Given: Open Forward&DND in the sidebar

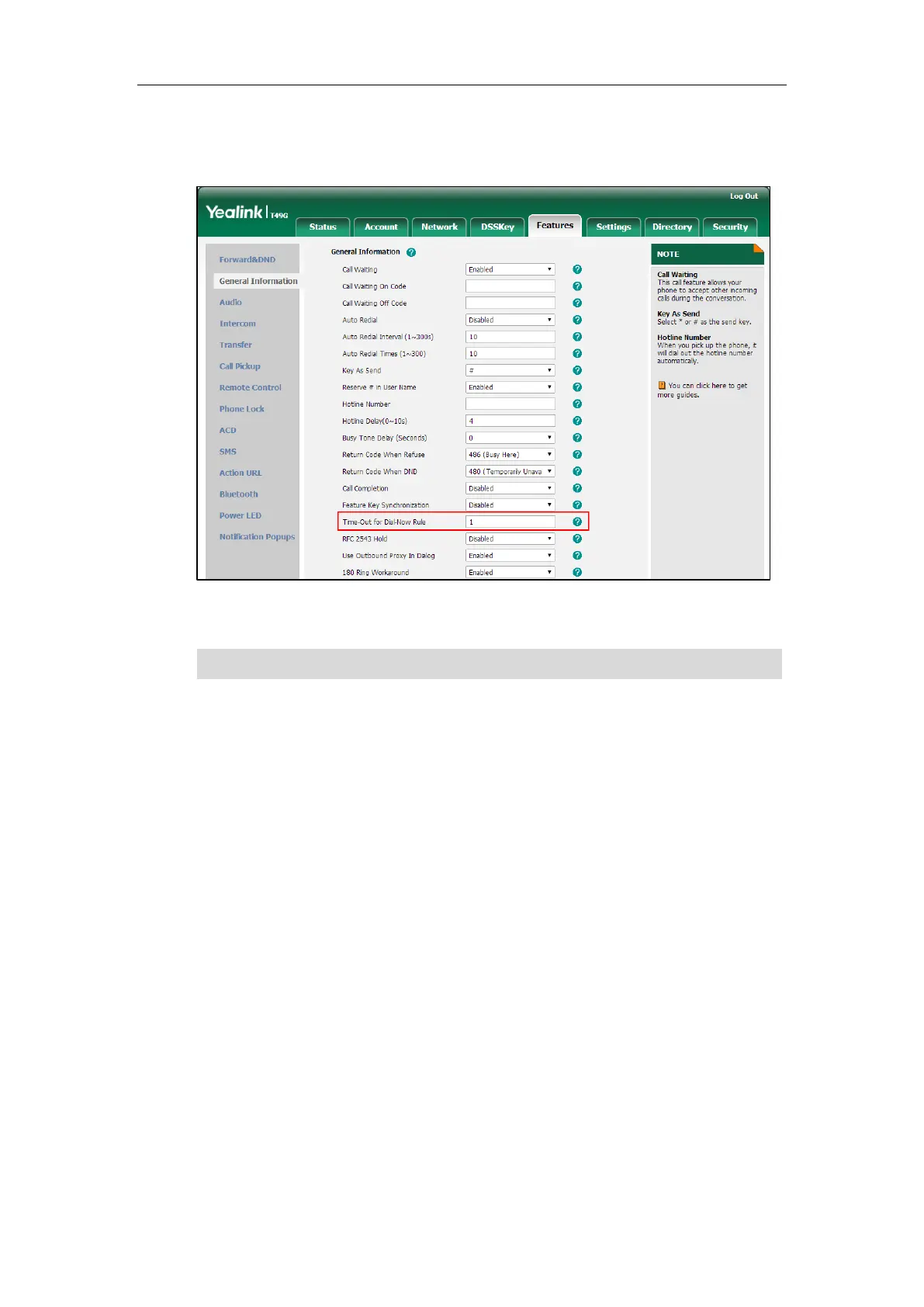Looking at the screenshot, I should tap(247, 260).
